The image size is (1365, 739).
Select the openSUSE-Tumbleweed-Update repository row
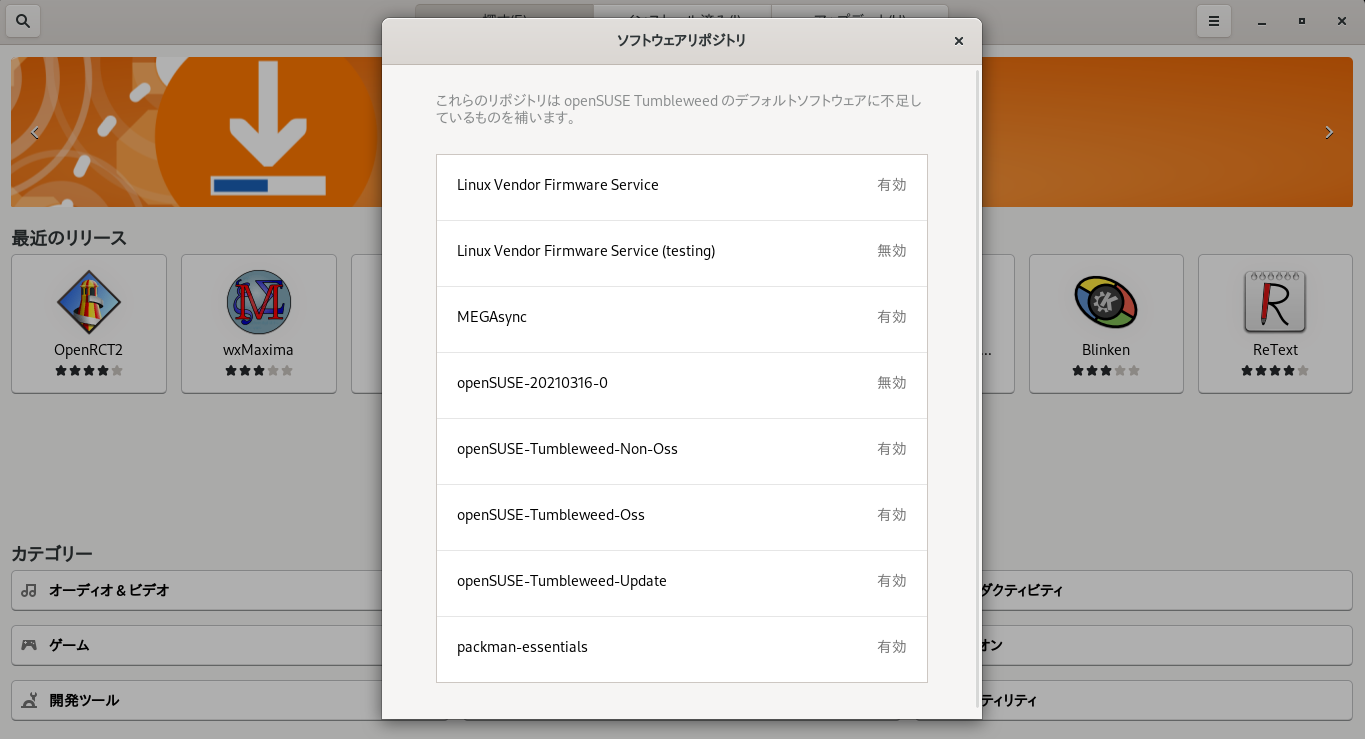(682, 583)
